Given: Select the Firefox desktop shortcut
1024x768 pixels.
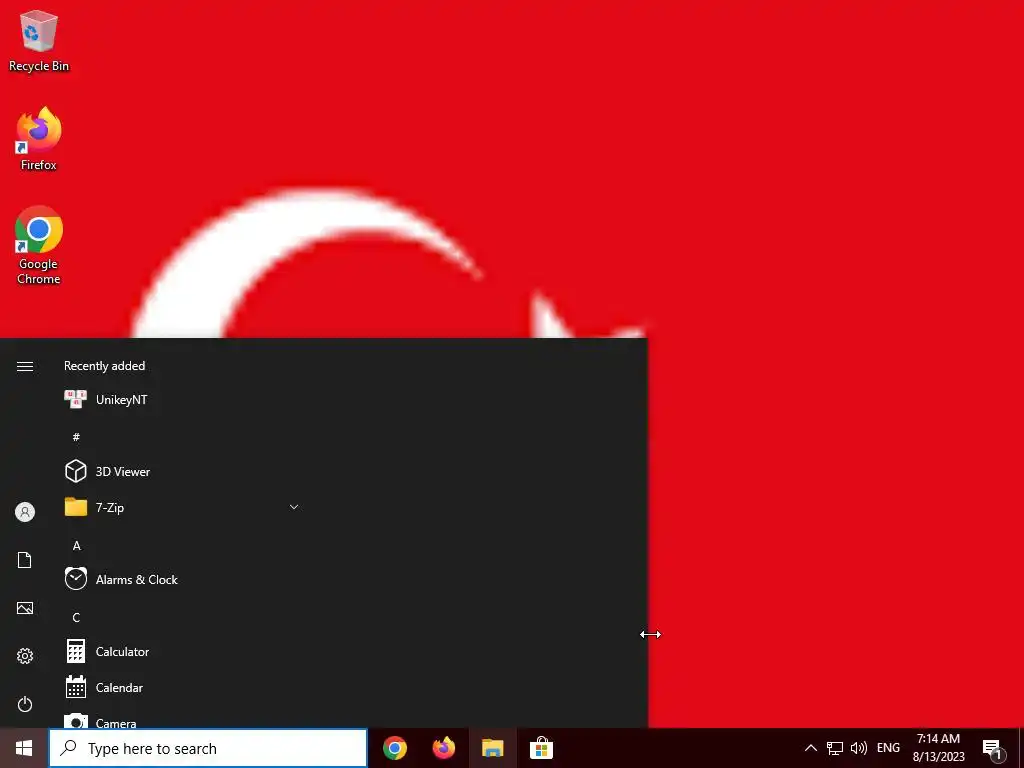Looking at the screenshot, I should point(39,139).
